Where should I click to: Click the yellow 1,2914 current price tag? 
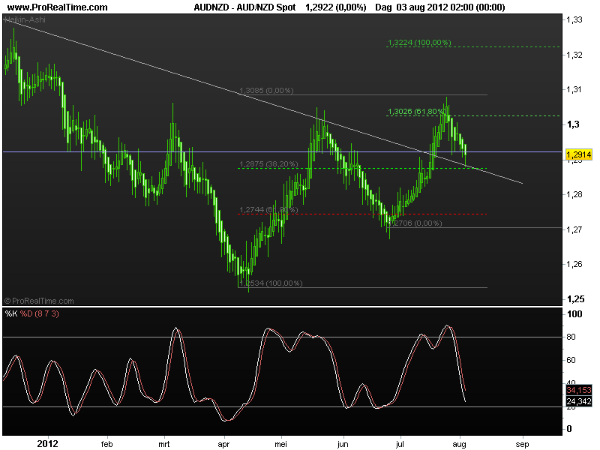pos(579,155)
